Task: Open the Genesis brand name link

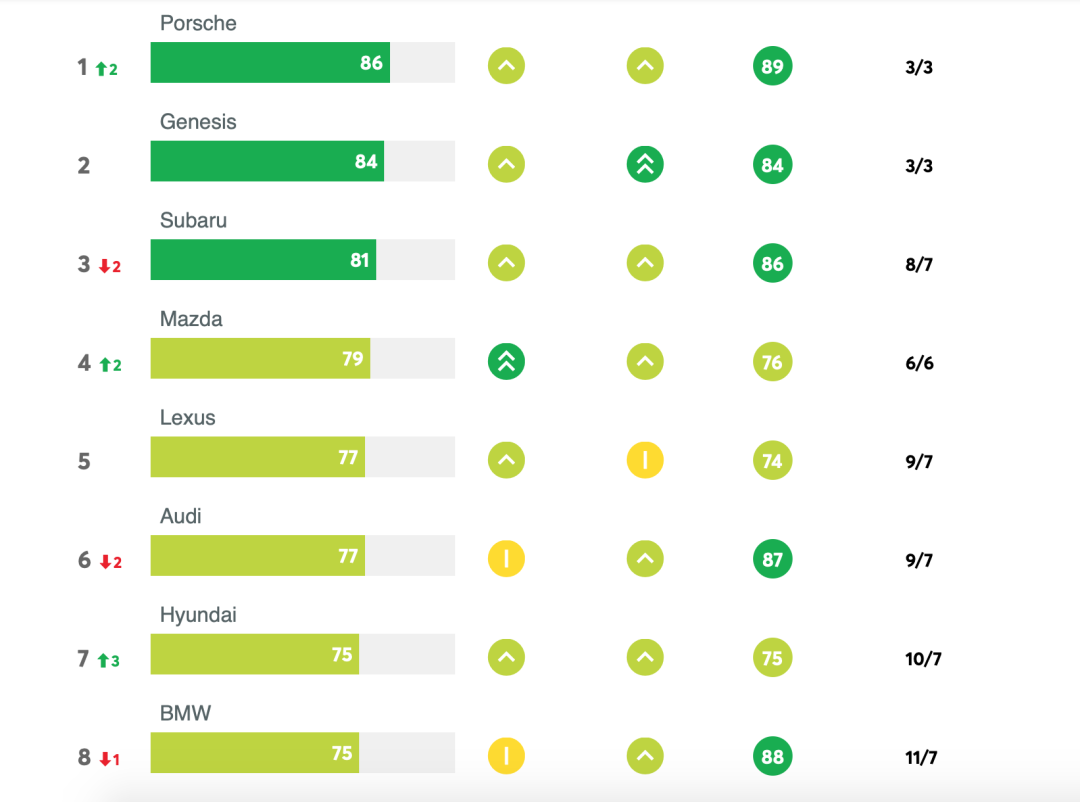Action: (x=198, y=122)
